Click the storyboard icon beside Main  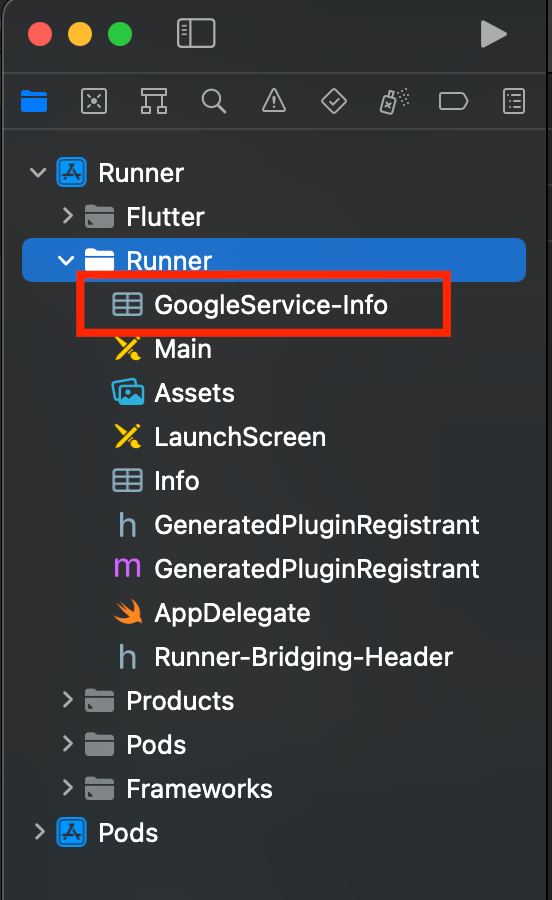coord(128,348)
